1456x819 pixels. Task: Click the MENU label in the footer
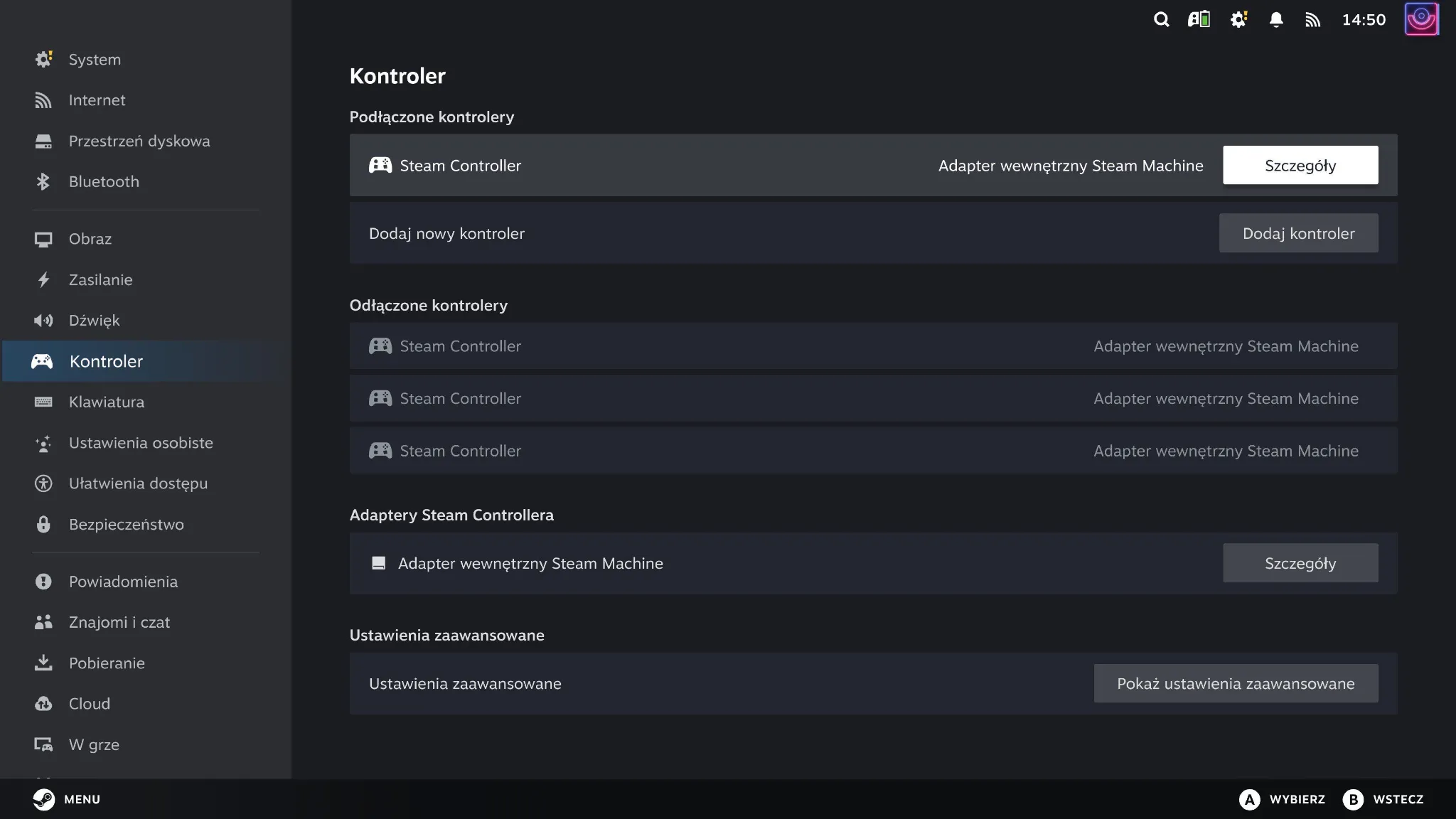(x=82, y=800)
